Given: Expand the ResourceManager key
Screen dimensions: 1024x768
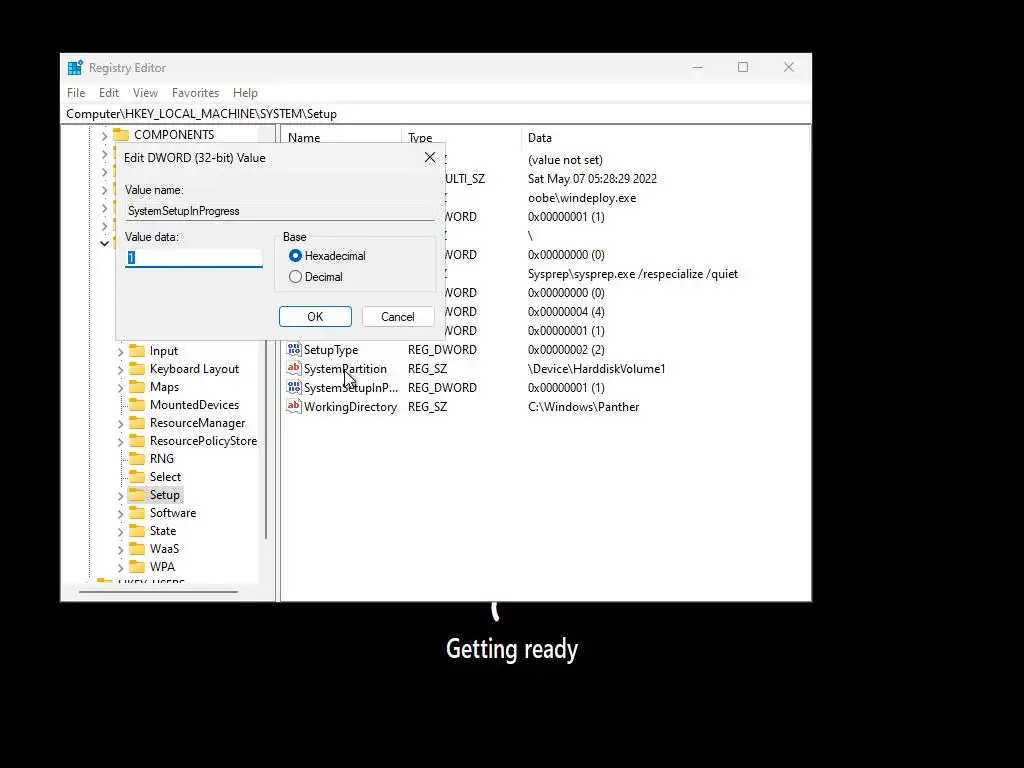Looking at the screenshot, I should tap(120, 423).
